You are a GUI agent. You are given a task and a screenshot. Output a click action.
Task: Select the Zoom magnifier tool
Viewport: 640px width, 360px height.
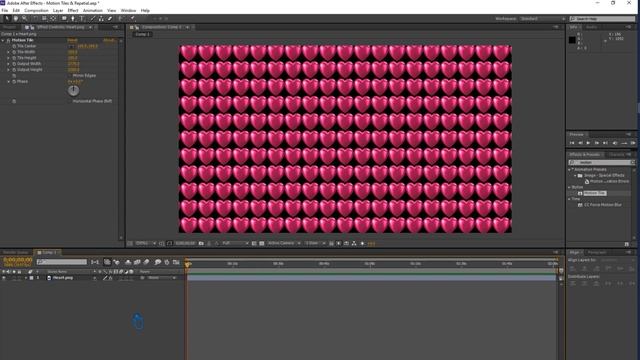click(24, 18)
